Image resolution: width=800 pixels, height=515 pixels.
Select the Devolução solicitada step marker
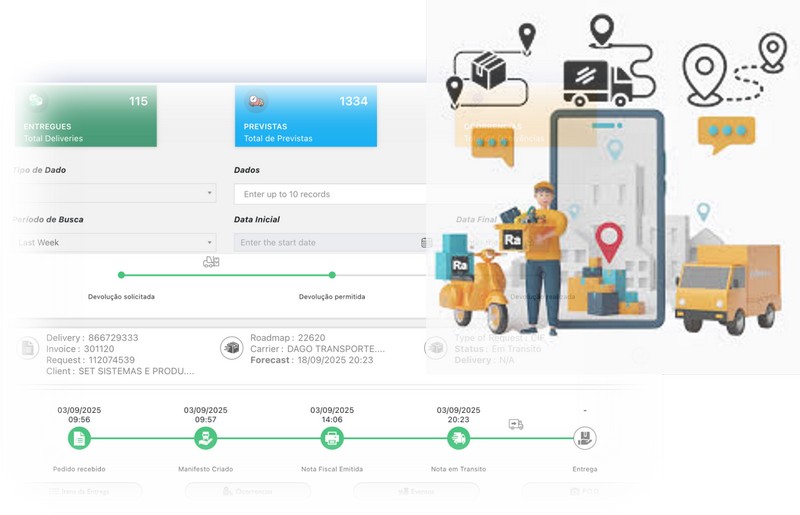coord(121,275)
